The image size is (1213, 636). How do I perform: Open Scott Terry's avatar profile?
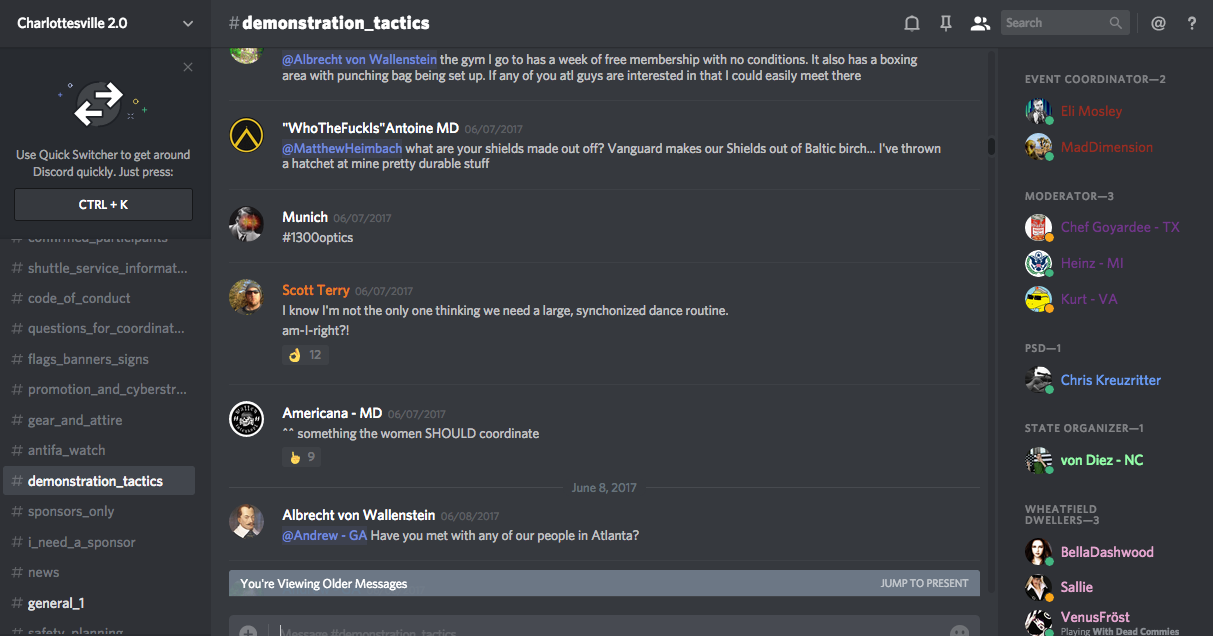(x=246, y=296)
